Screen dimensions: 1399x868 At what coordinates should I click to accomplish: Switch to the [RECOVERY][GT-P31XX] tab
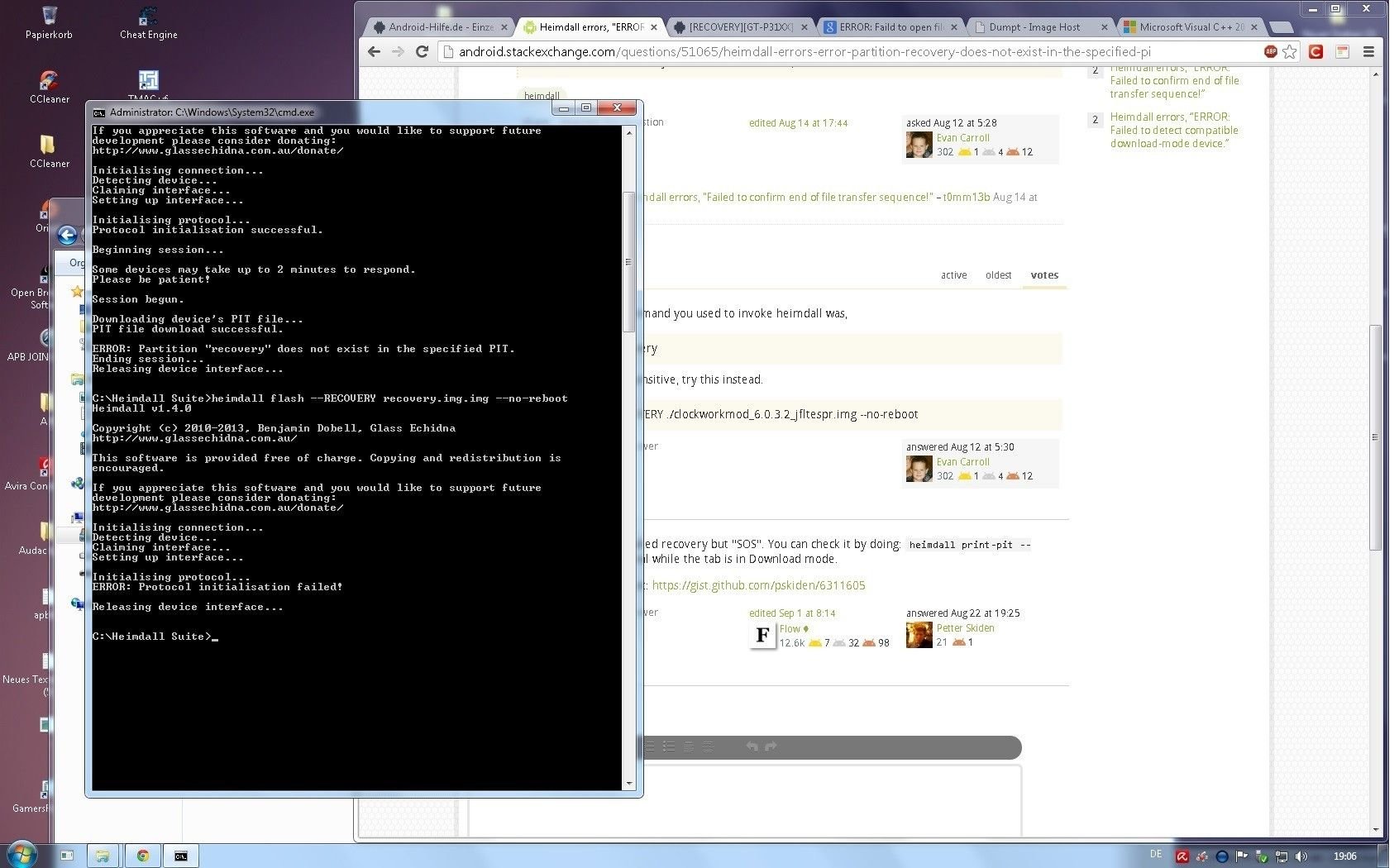click(x=740, y=27)
